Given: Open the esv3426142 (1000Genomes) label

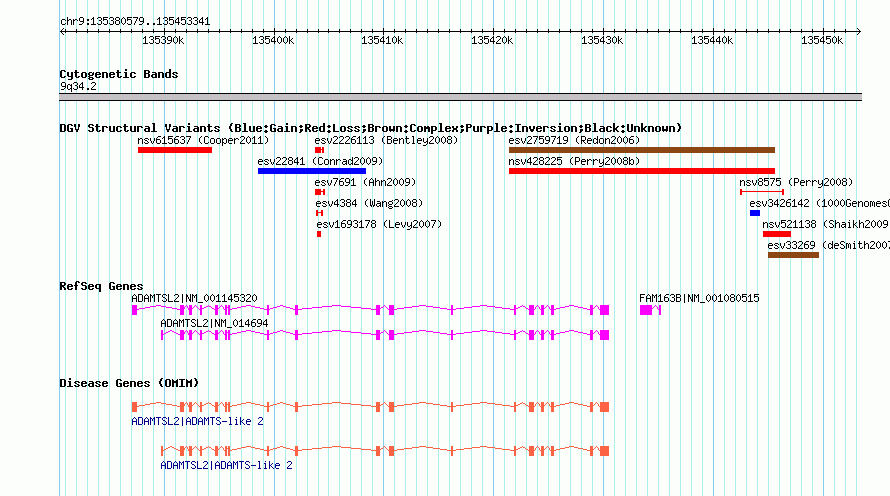Looking at the screenshot, I should pyautogui.click(x=820, y=203).
